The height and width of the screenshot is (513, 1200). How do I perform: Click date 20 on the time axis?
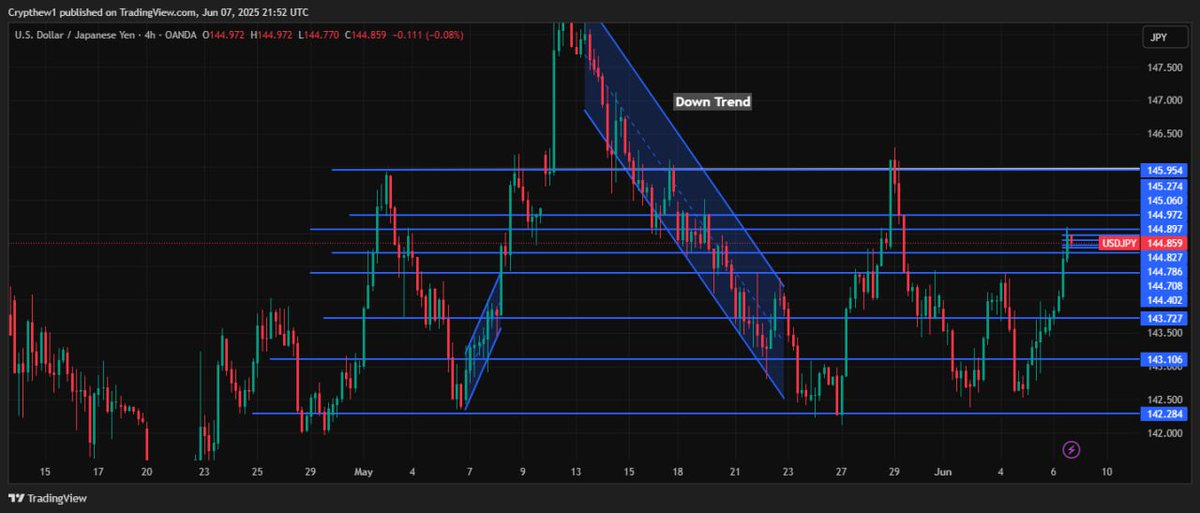(x=147, y=470)
